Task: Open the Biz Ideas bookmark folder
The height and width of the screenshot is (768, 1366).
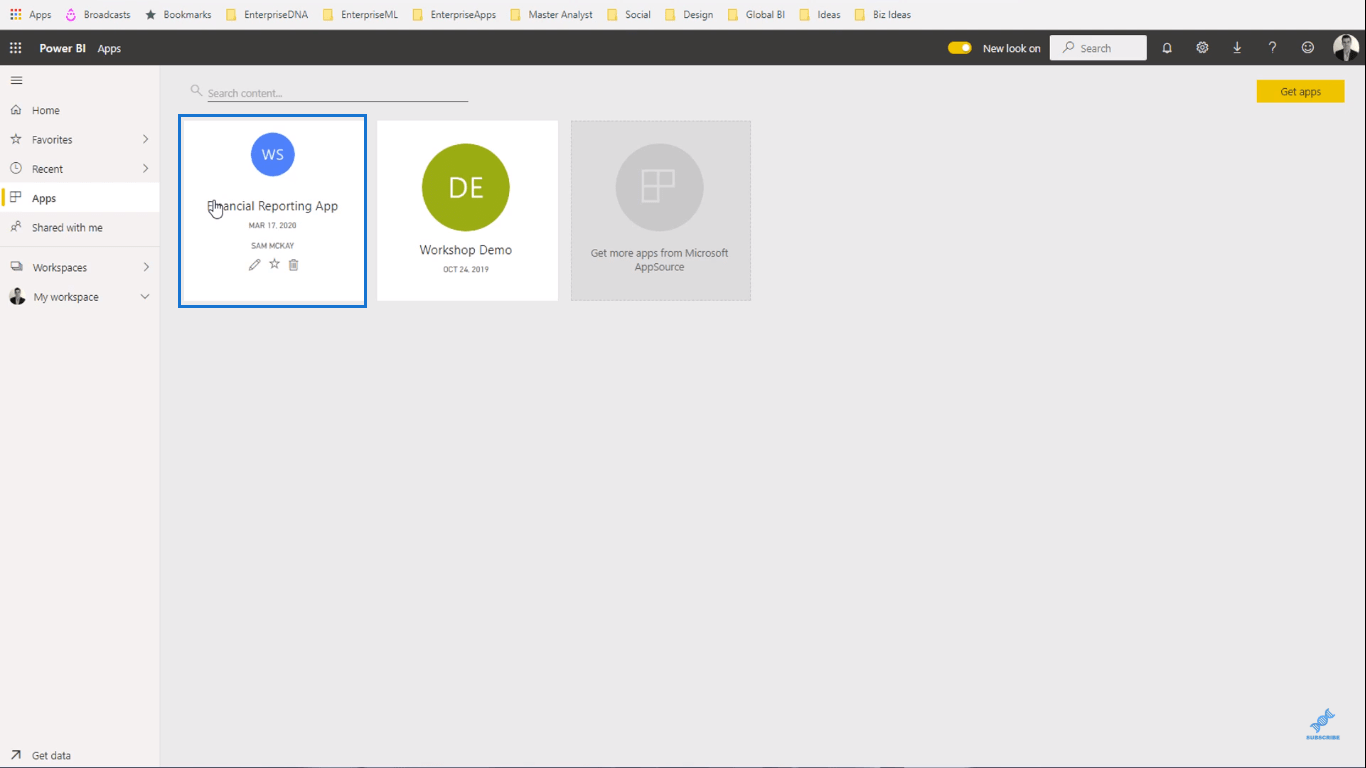Action: pos(882,15)
